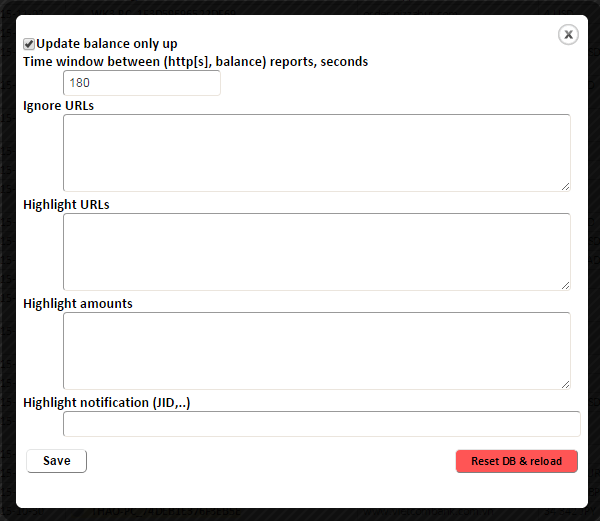Click inside the Highlight amounts text area

[x=316, y=350]
